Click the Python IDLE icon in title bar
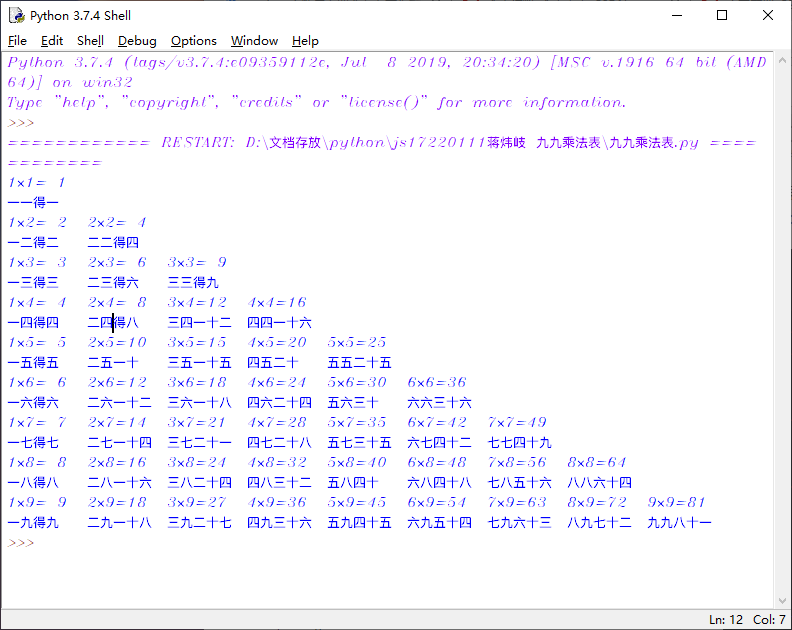 pyautogui.click(x=17, y=16)
